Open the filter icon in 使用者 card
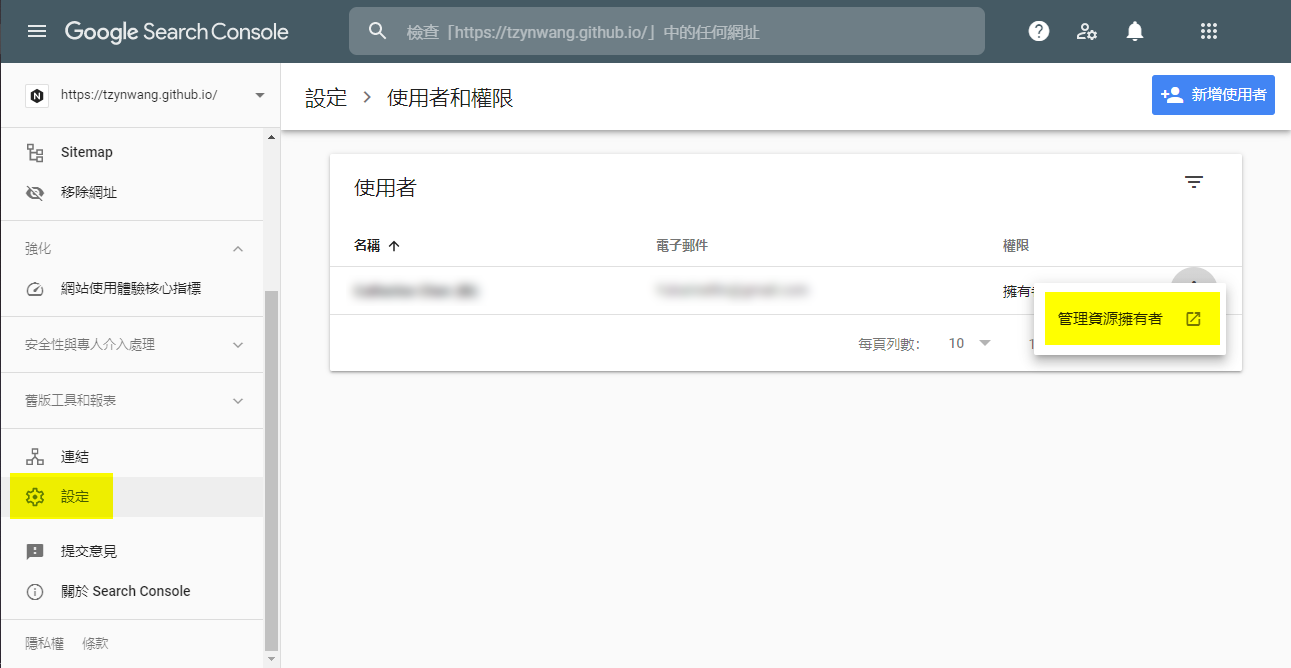The image size is (1291, 668). 1194,182
